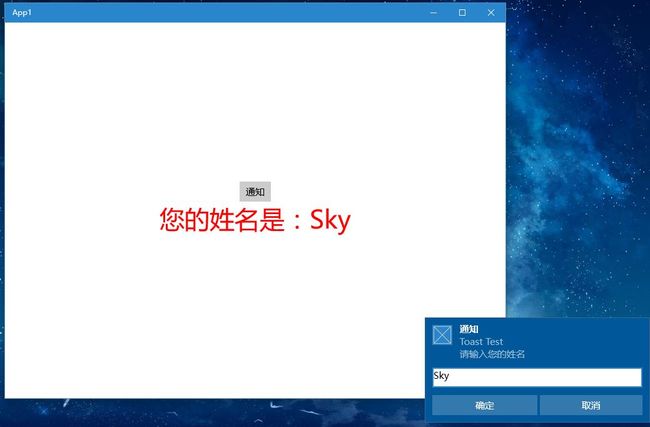Click the App1 window title text
Viewport: 650px width, 427px height.
tap(22, 12)
